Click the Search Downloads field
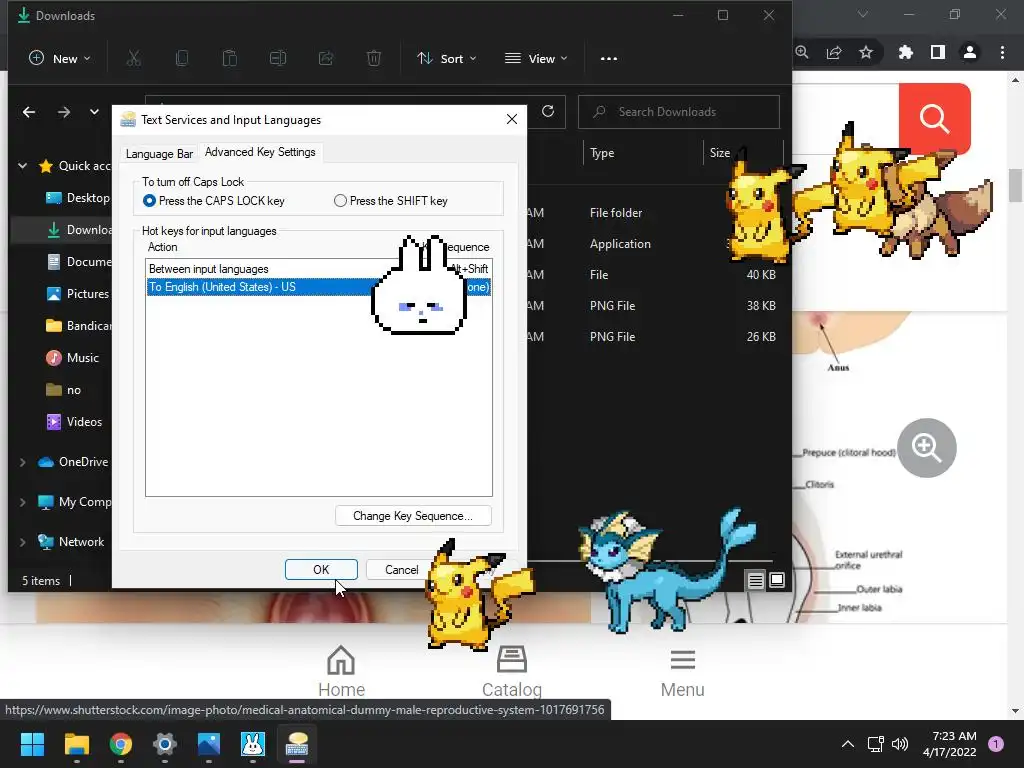1024x768 pixels. click(679, 112)
